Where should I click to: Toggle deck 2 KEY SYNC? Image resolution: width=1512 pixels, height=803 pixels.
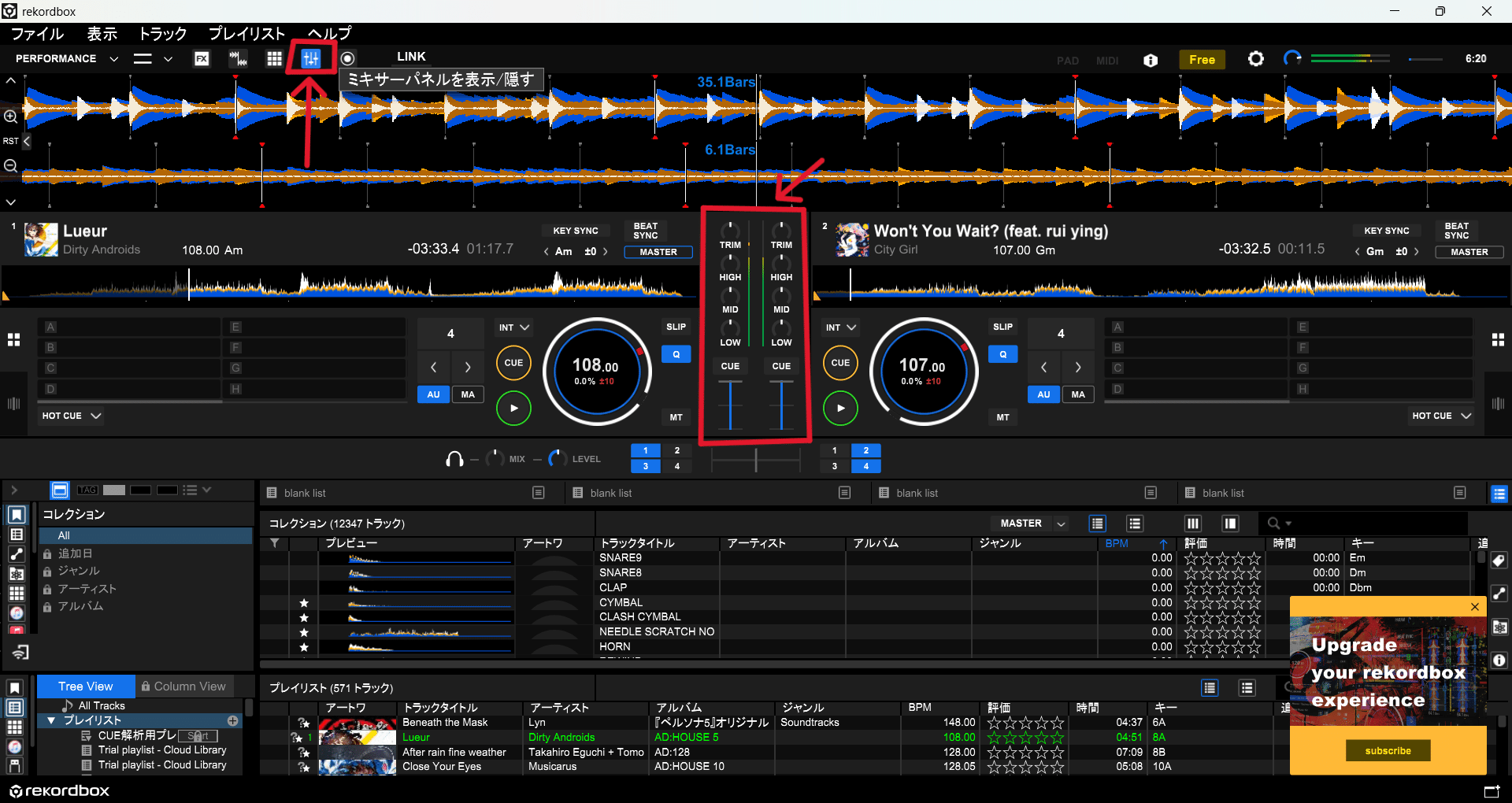[x=1387, y=231]
